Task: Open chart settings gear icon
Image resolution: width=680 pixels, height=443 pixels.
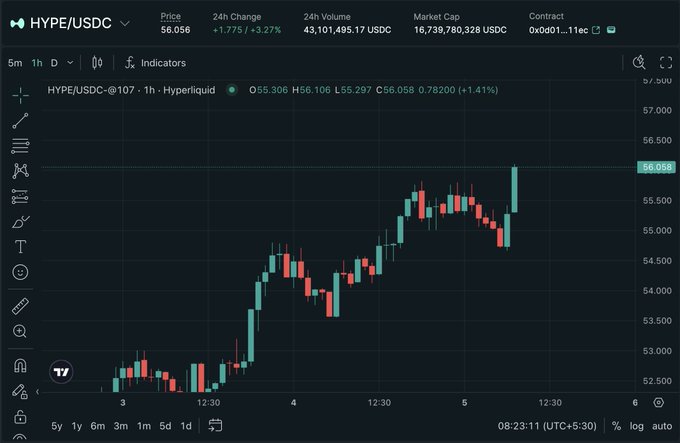Action: 658,402
